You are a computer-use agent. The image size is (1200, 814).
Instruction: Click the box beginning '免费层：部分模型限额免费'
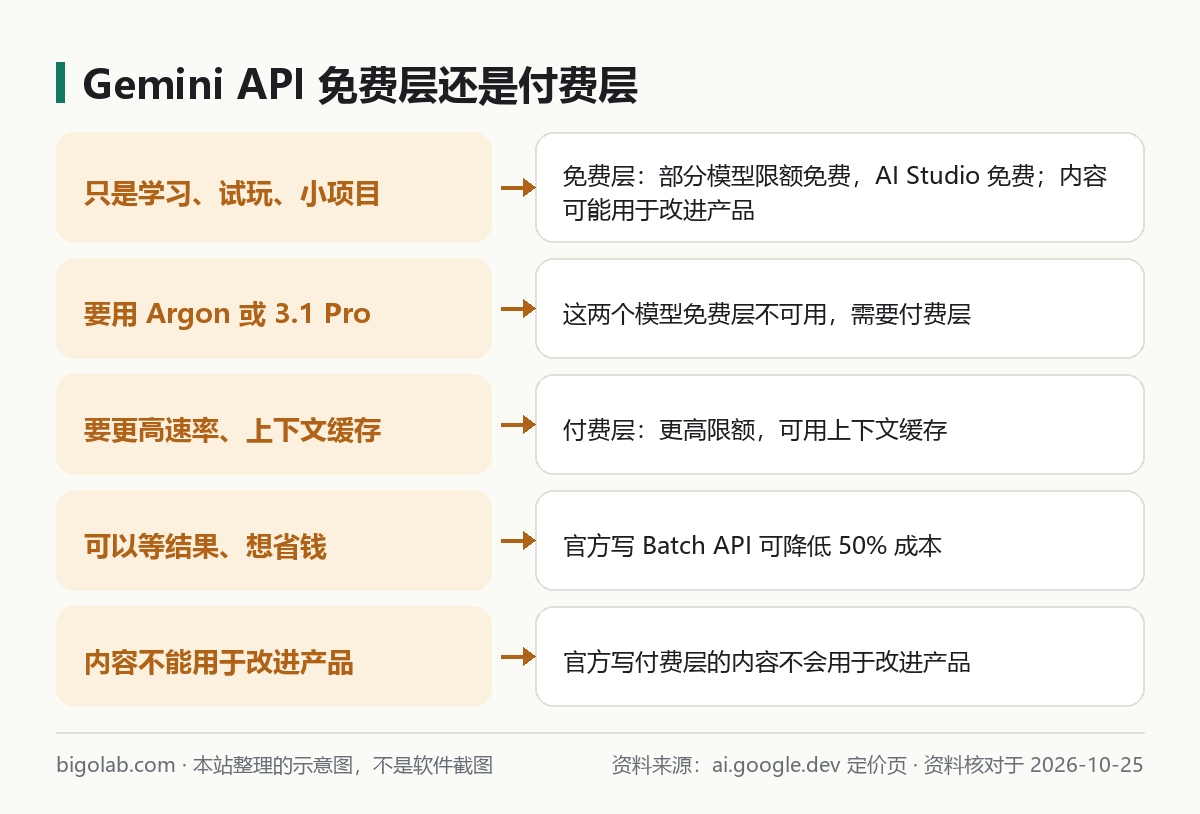(840, 187)
